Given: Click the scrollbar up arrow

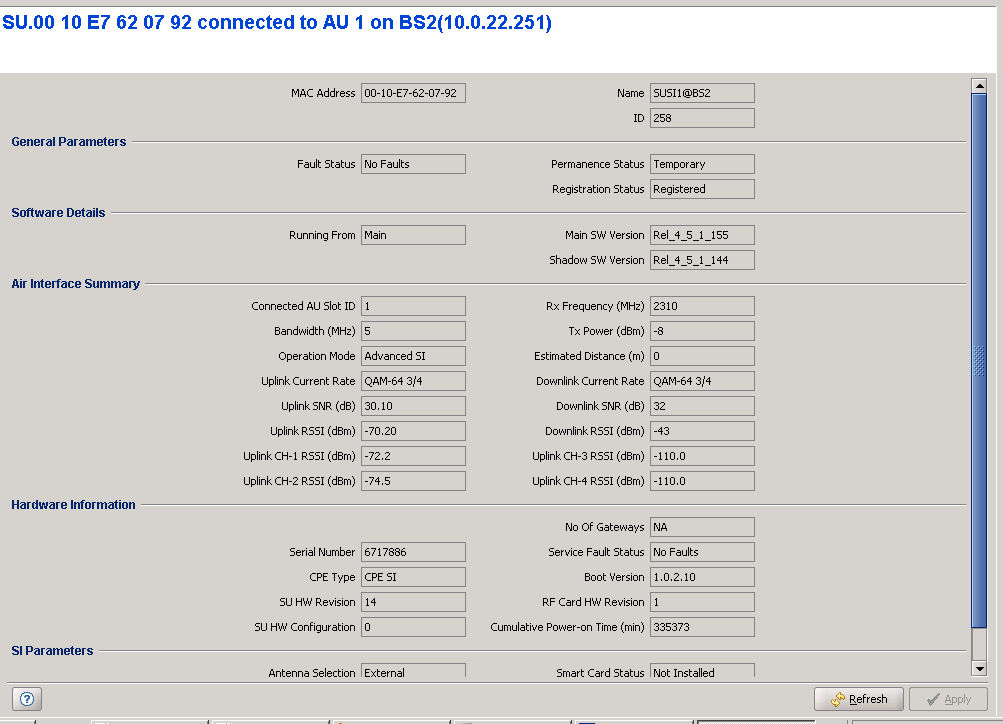Looking at the screenshot, I should (x=979, y=87).
